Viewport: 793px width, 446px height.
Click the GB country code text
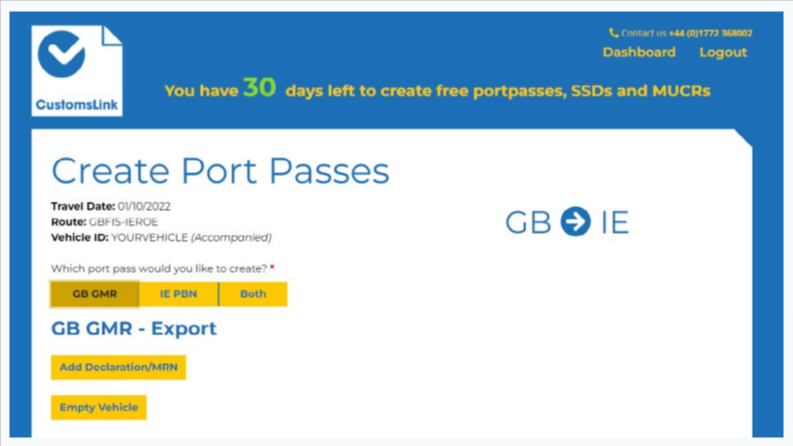pyautogui.click(x=528, y=222)
